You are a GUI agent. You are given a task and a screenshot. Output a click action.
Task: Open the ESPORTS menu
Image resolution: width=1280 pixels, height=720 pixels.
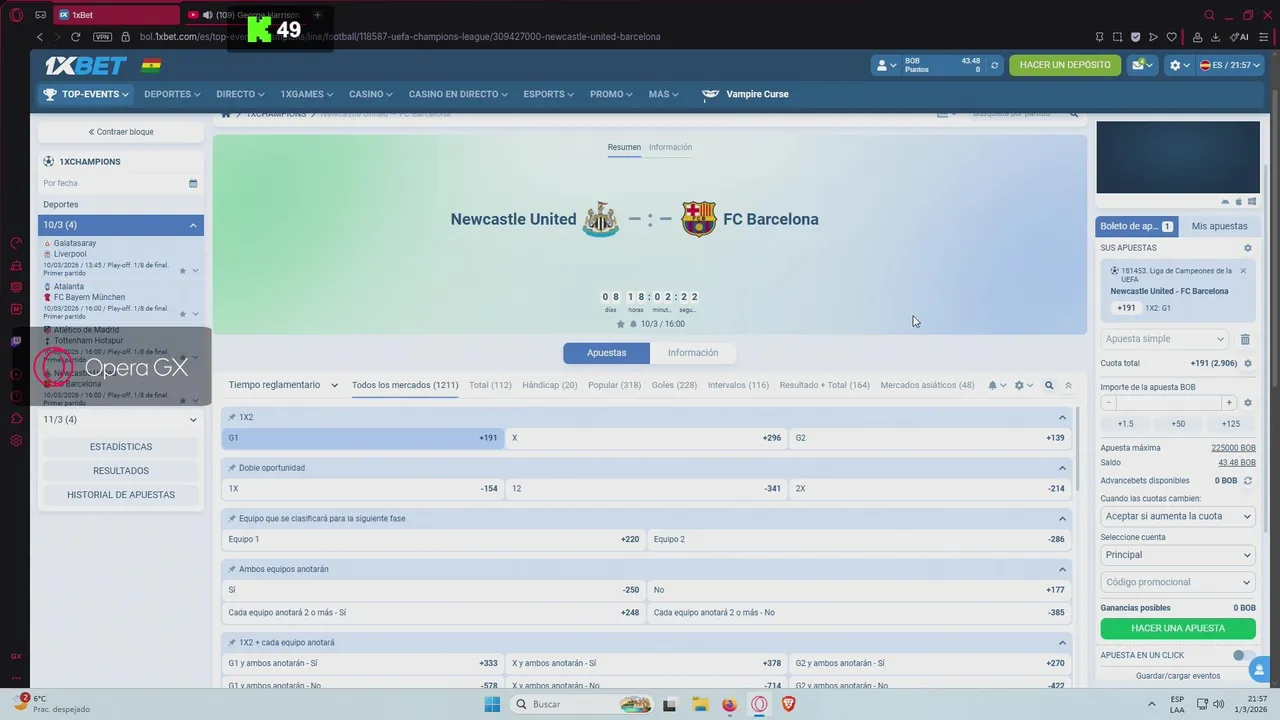(549, 94)
